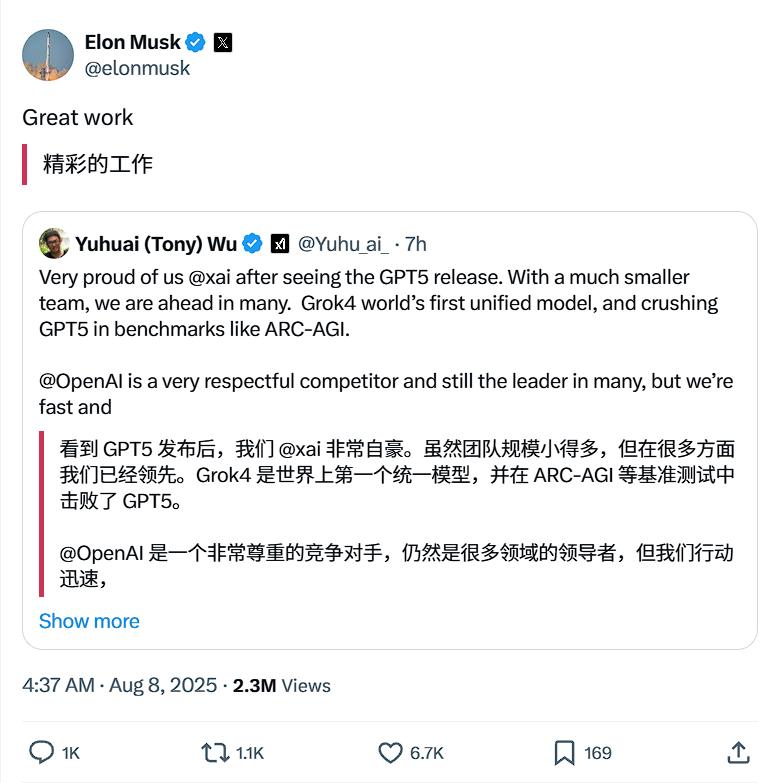Open the @Yuhu_ai_ handle

click(343, 244)
